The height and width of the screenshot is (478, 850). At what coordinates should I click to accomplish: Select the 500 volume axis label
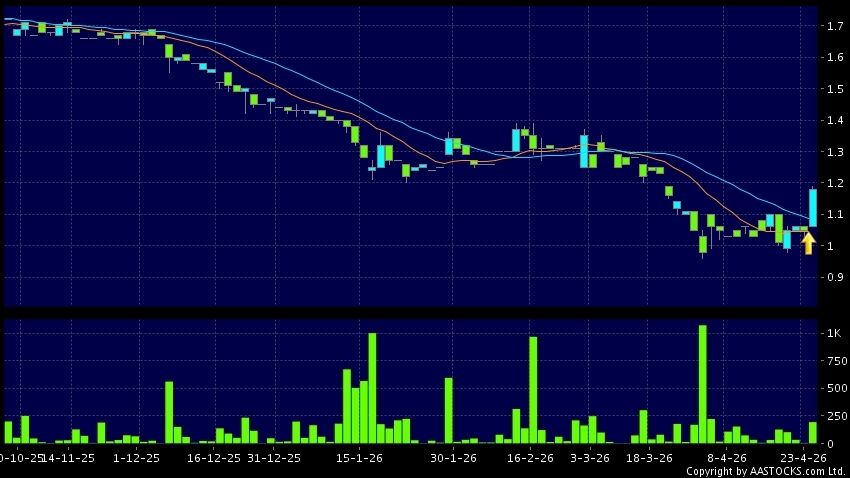click(833, 388)
